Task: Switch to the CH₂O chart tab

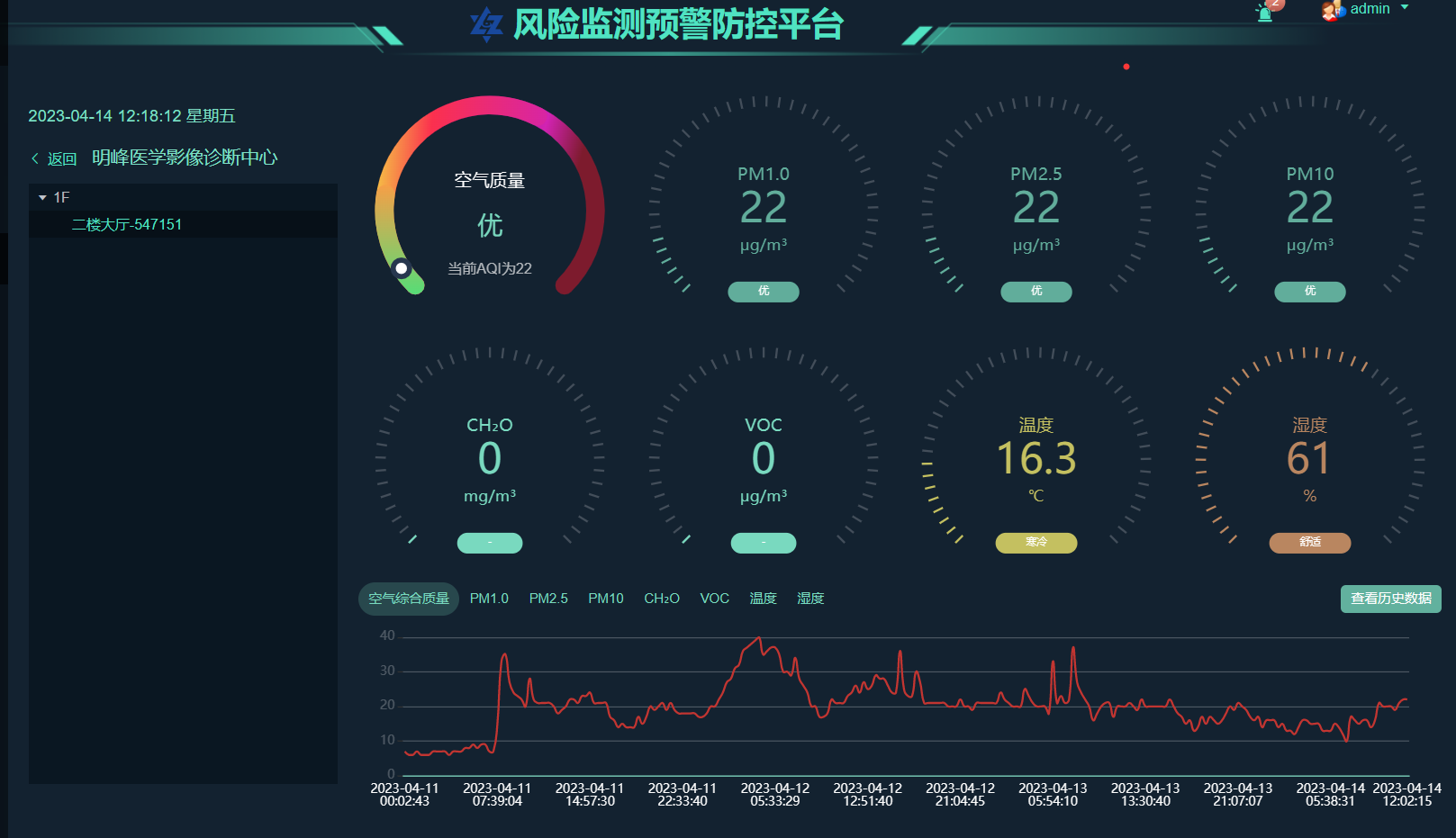Action: [x=662, y=599]
